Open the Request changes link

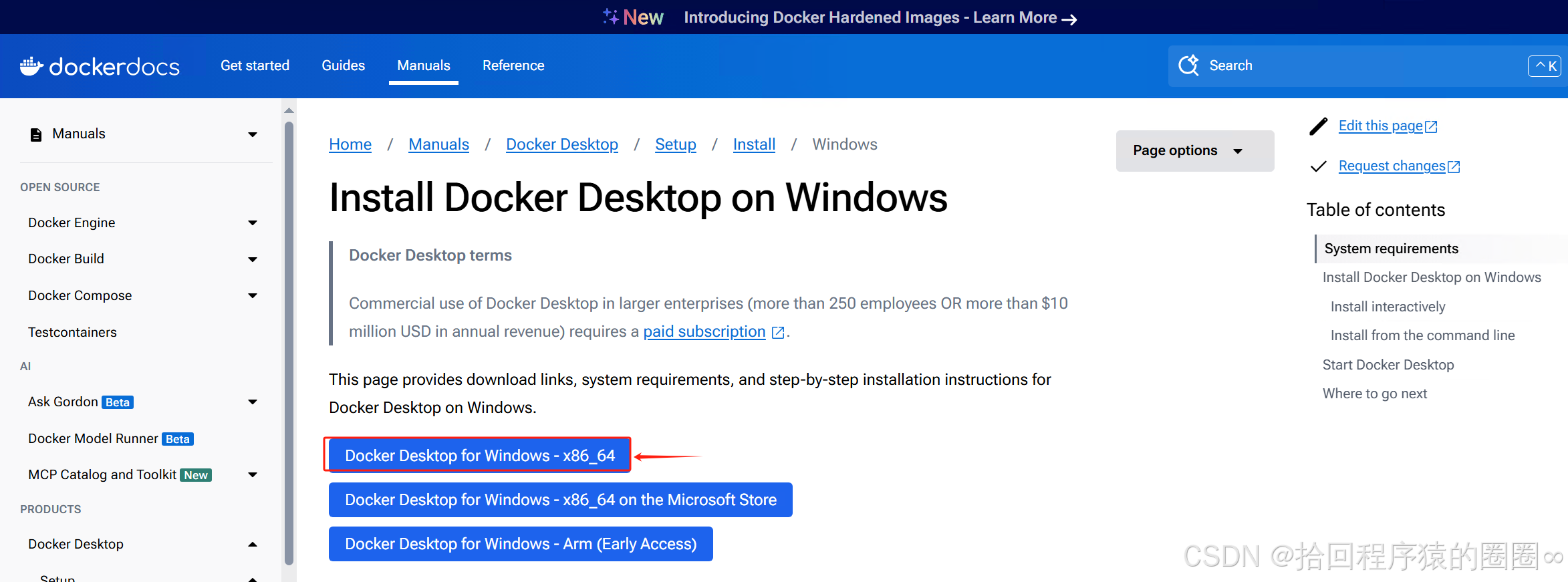[x=1392, y=166]
